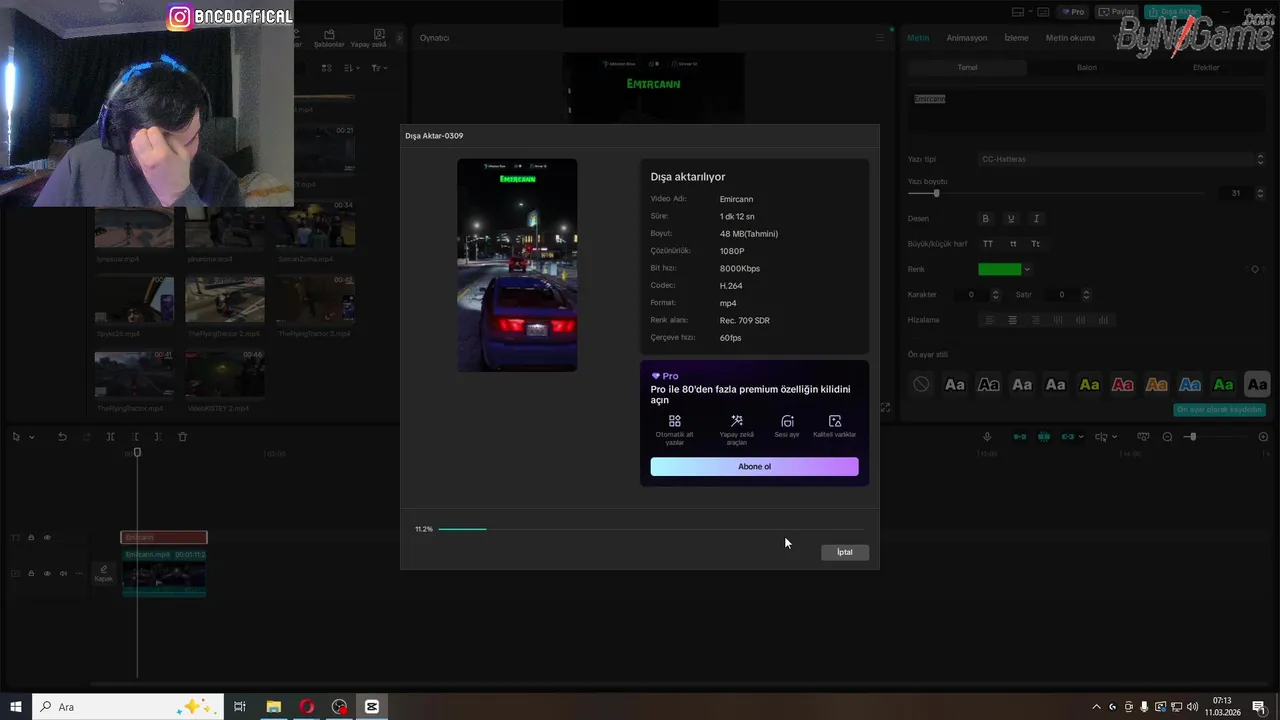
Task: Click the Otomatik alt yazılar icon
Action: pyautogui.click(x=675, y=421)
